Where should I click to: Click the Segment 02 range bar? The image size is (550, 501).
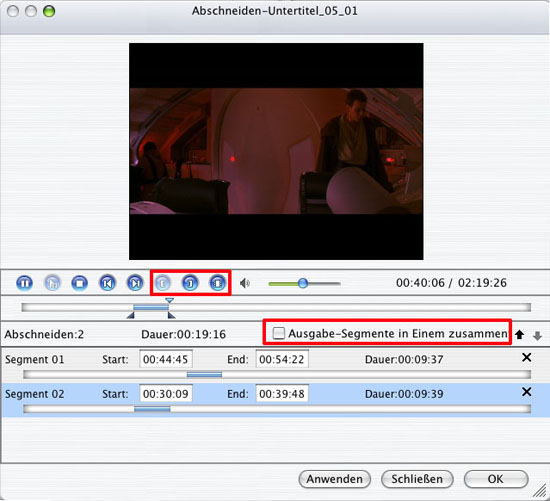coord(152,409)
